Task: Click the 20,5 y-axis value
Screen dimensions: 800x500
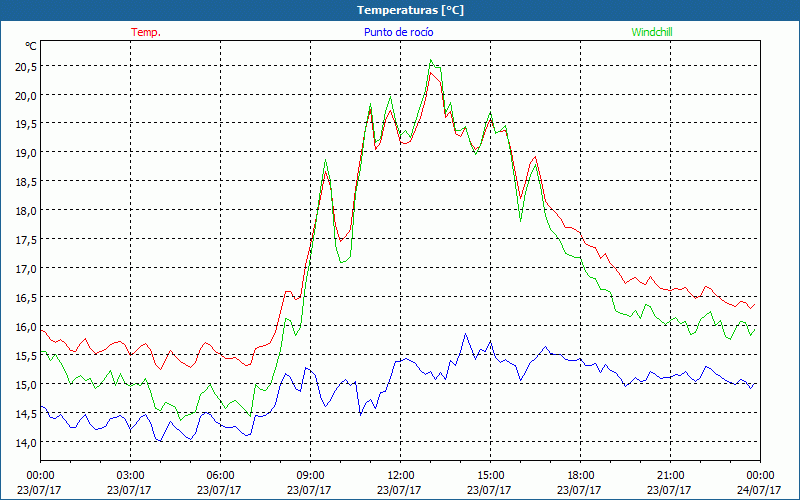Action: tap(26, 67)
